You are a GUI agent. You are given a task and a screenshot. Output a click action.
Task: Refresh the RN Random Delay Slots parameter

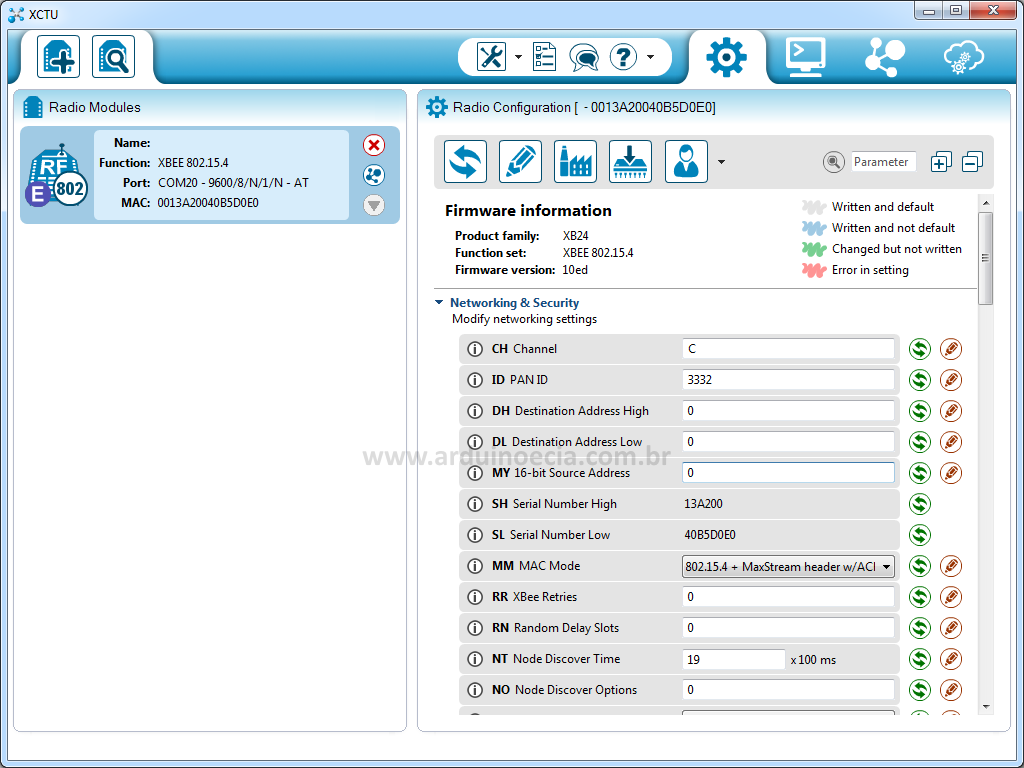[x=920, y=628]
